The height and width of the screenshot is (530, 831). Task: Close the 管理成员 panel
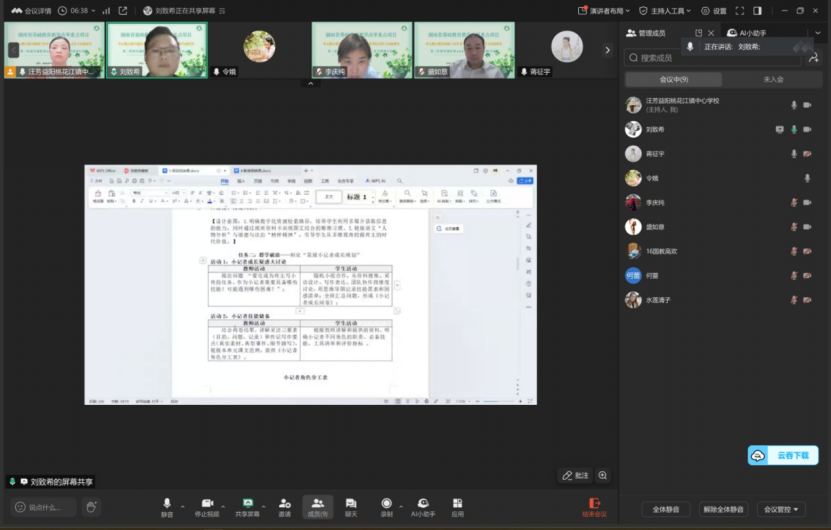pos(711,33)
